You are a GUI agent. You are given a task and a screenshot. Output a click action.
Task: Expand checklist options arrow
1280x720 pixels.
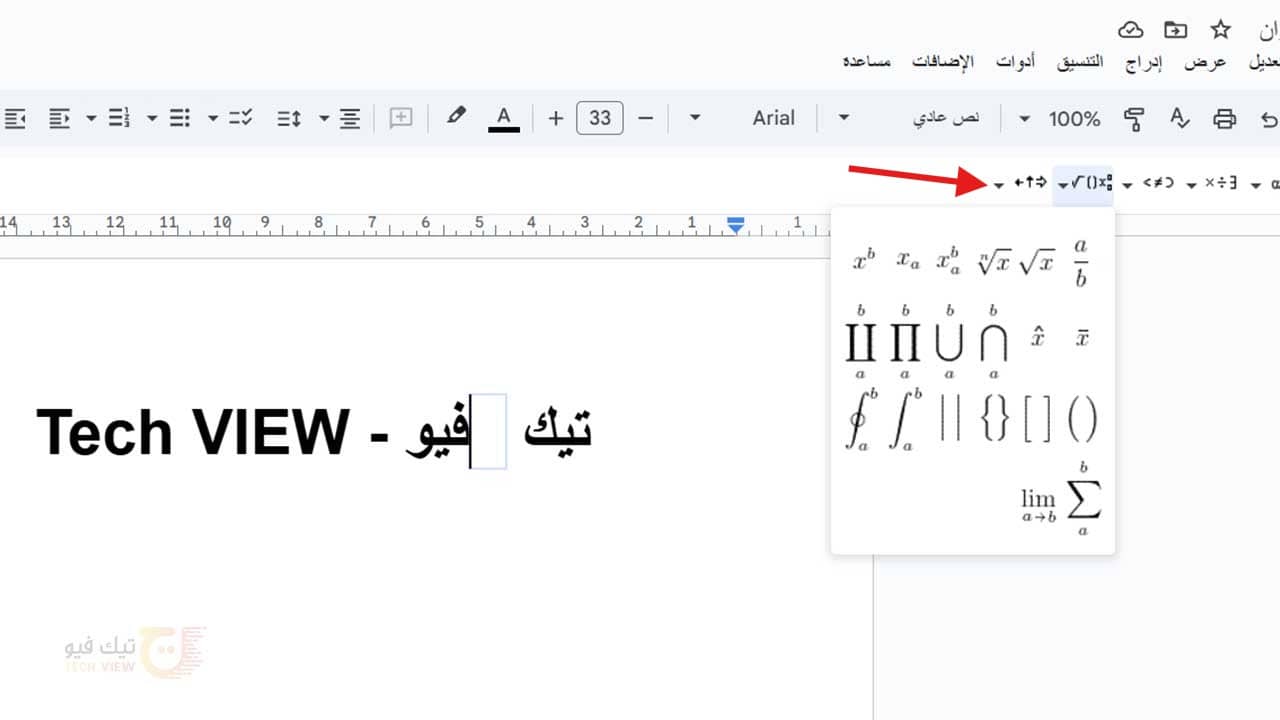click(x=213, y=118)
